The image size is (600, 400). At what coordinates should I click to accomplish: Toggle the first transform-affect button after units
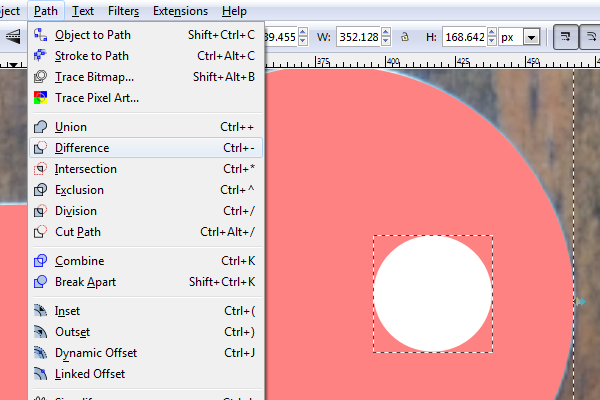566,37
